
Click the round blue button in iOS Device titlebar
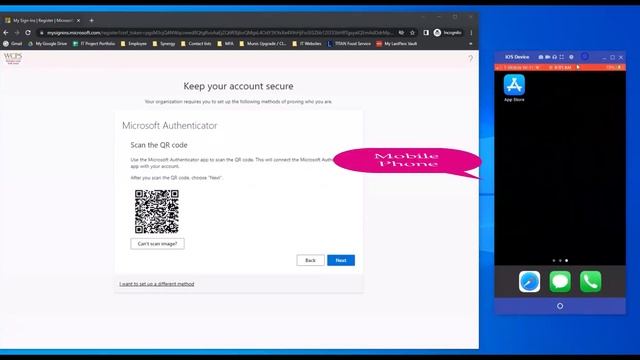coord(585,57)
